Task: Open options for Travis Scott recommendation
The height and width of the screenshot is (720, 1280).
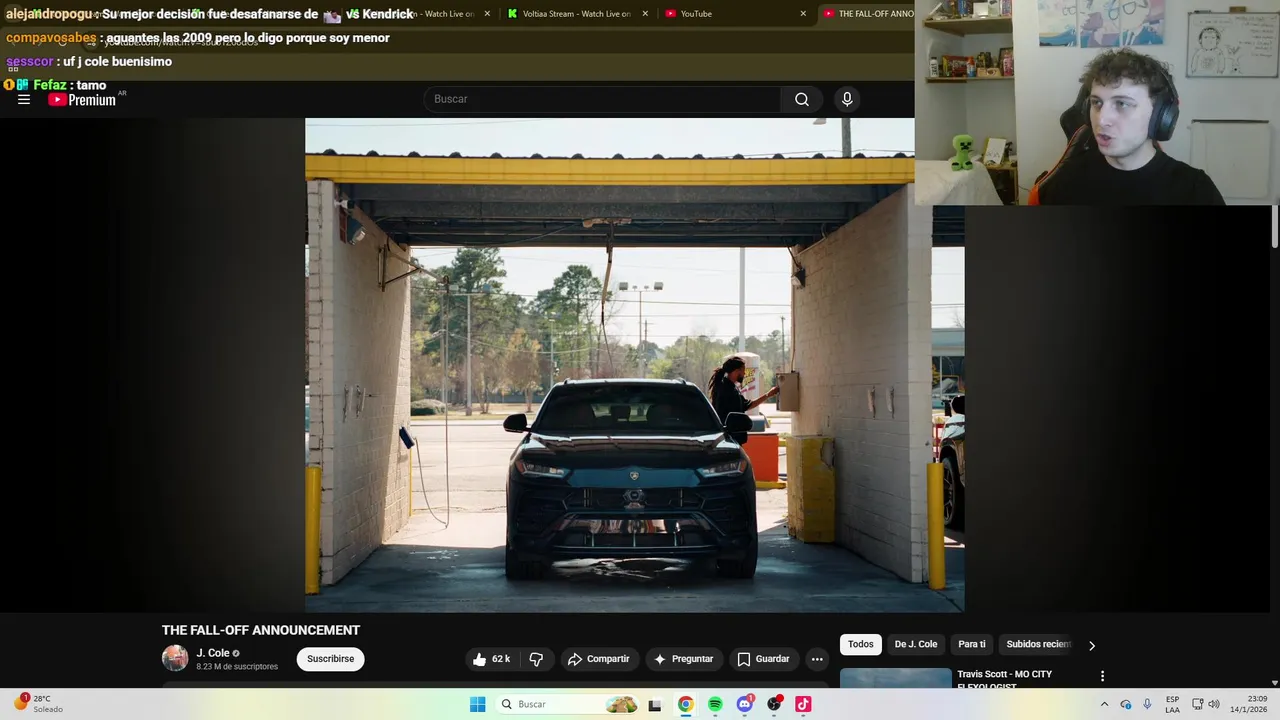Action: pos(1102,677)
